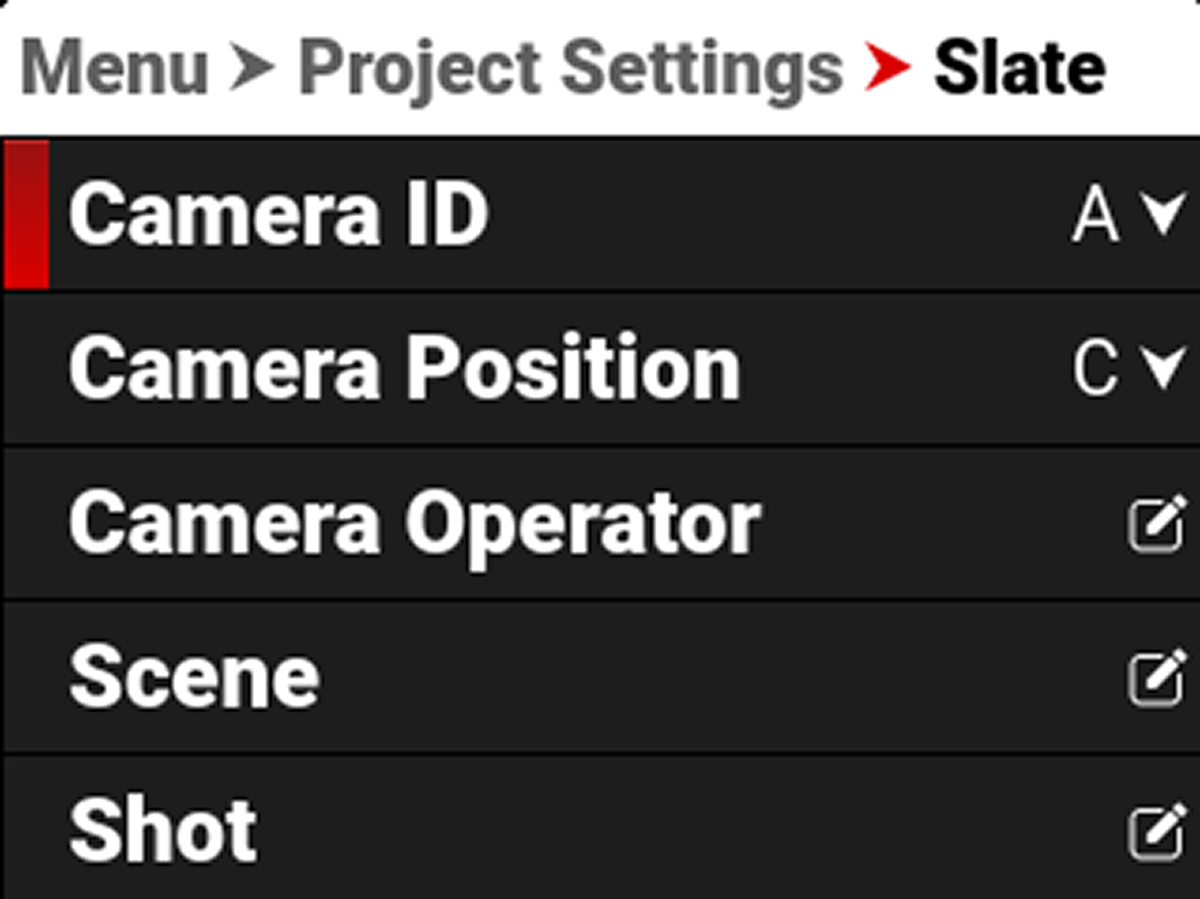Choose the Scene label text
The height and width of the screenshot is (899, 1200).
pyautogui.click(x=194, y=677)
